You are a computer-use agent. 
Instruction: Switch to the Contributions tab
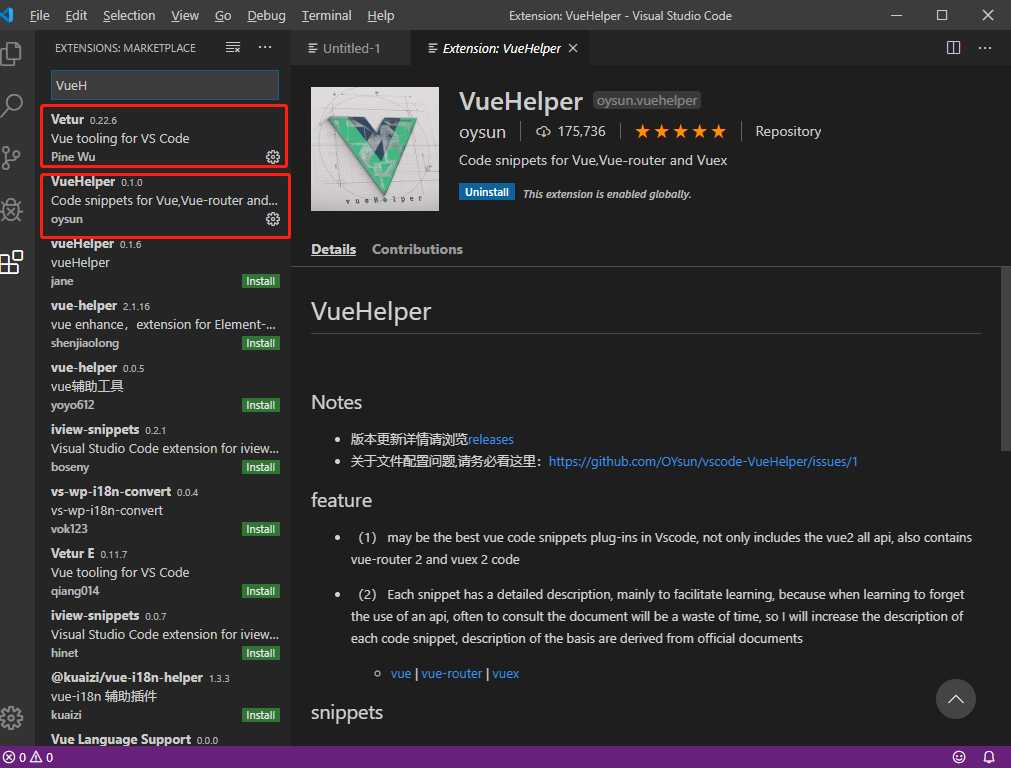click(417, 250)
